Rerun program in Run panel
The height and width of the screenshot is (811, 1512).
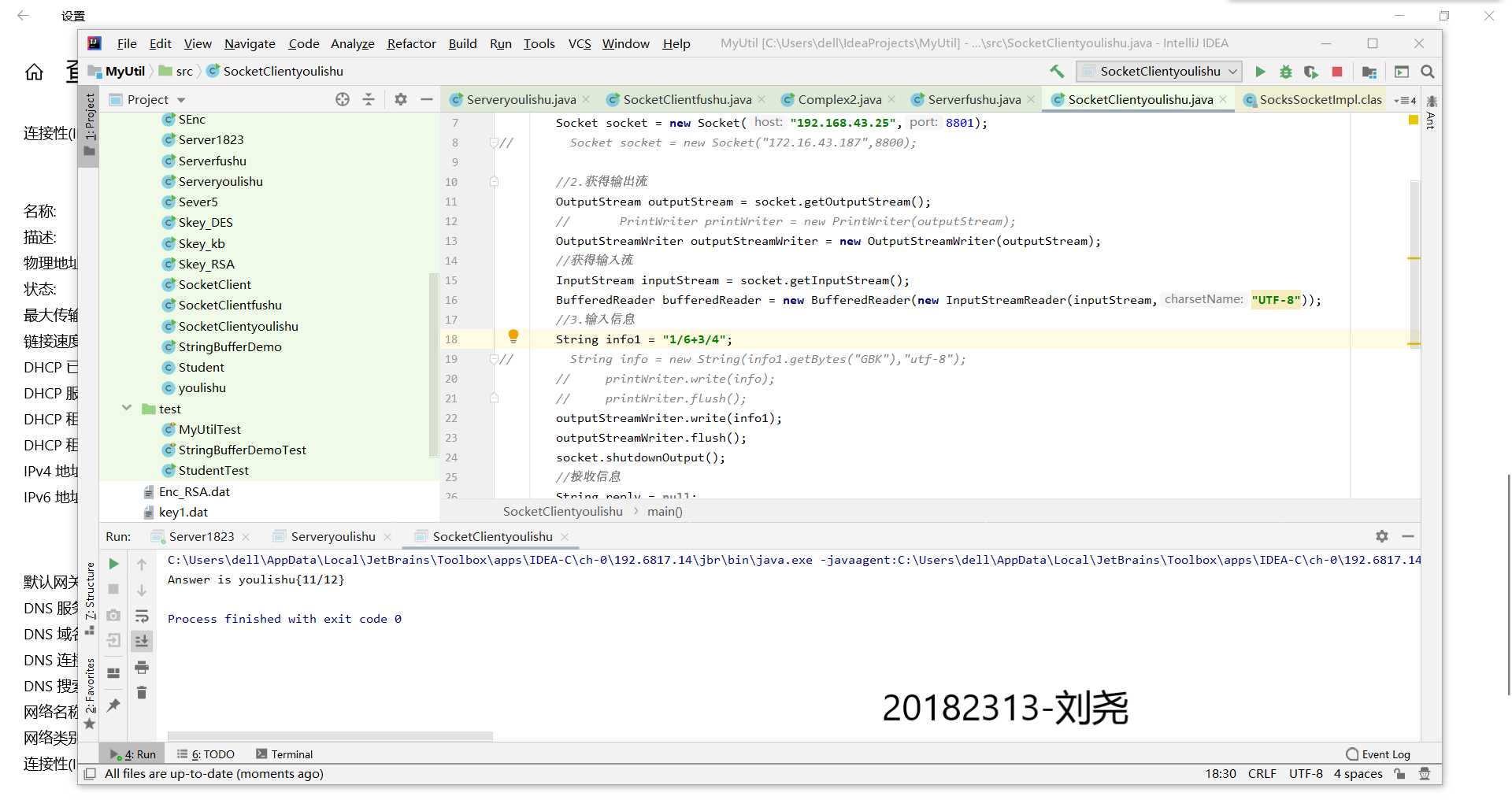pyautogui.click(x=113, y=564)
